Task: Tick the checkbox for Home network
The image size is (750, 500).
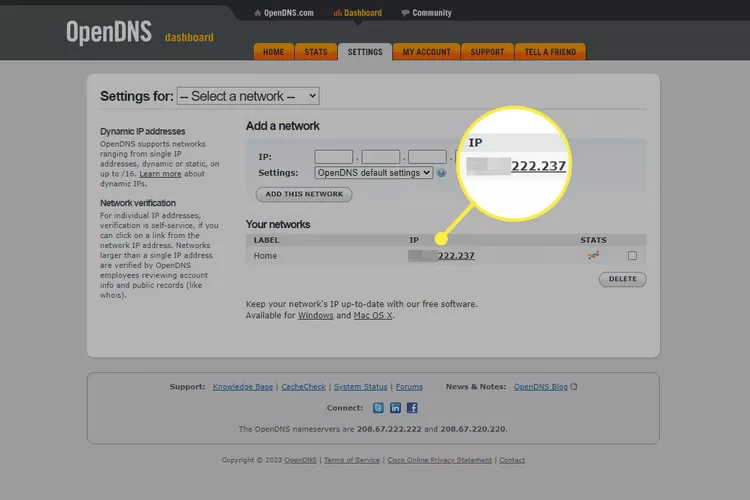Action: click(632, 256)
